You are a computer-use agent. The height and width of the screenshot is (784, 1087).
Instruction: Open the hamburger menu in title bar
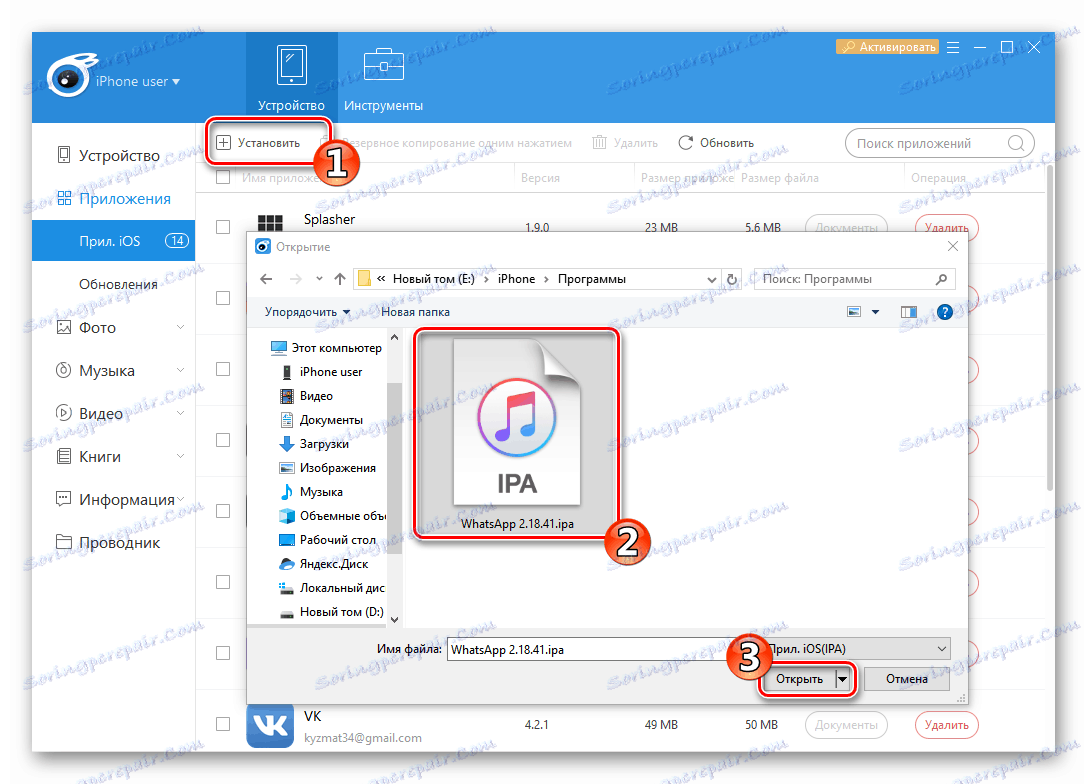[x=953, y=47]
